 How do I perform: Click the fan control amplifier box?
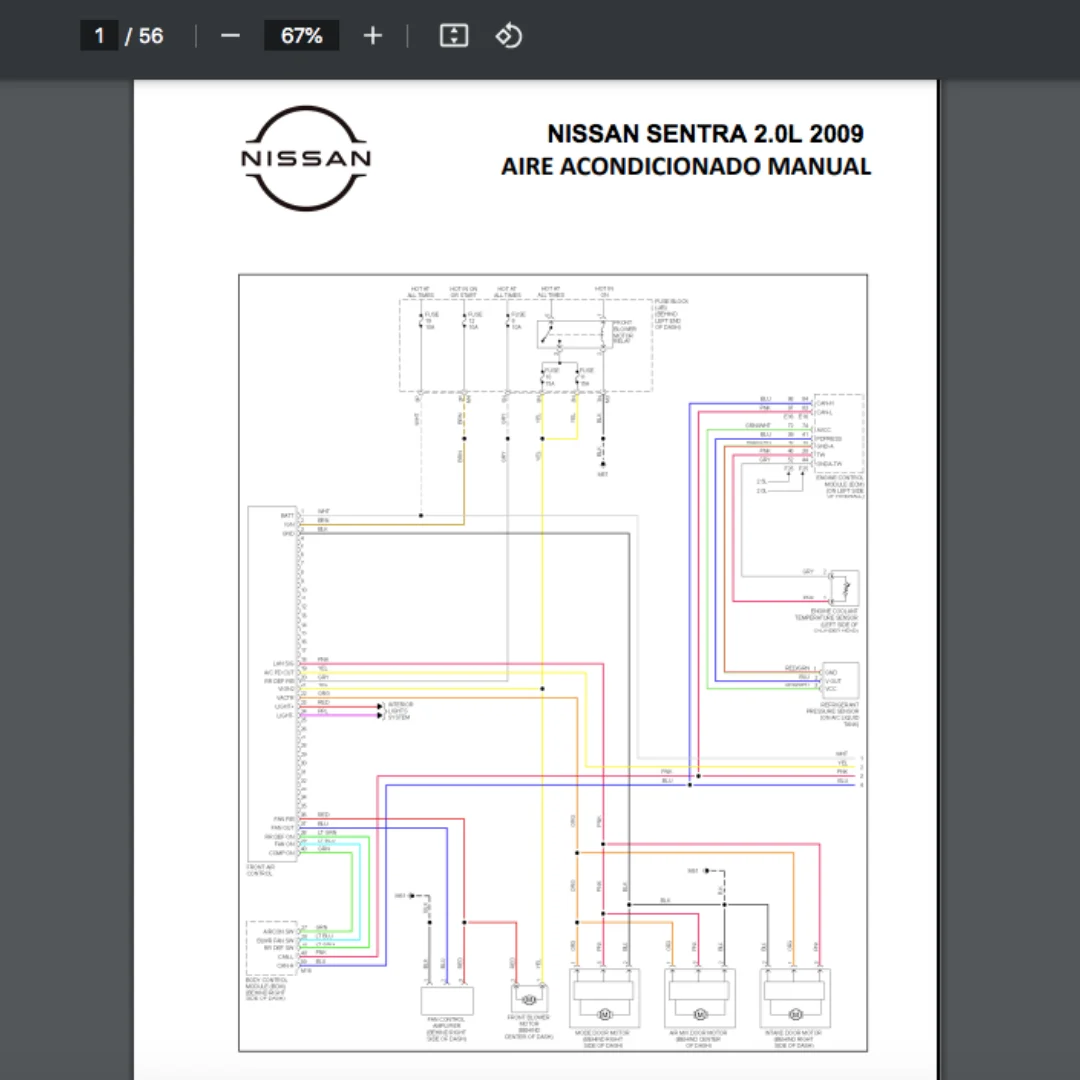[447, 1001]
